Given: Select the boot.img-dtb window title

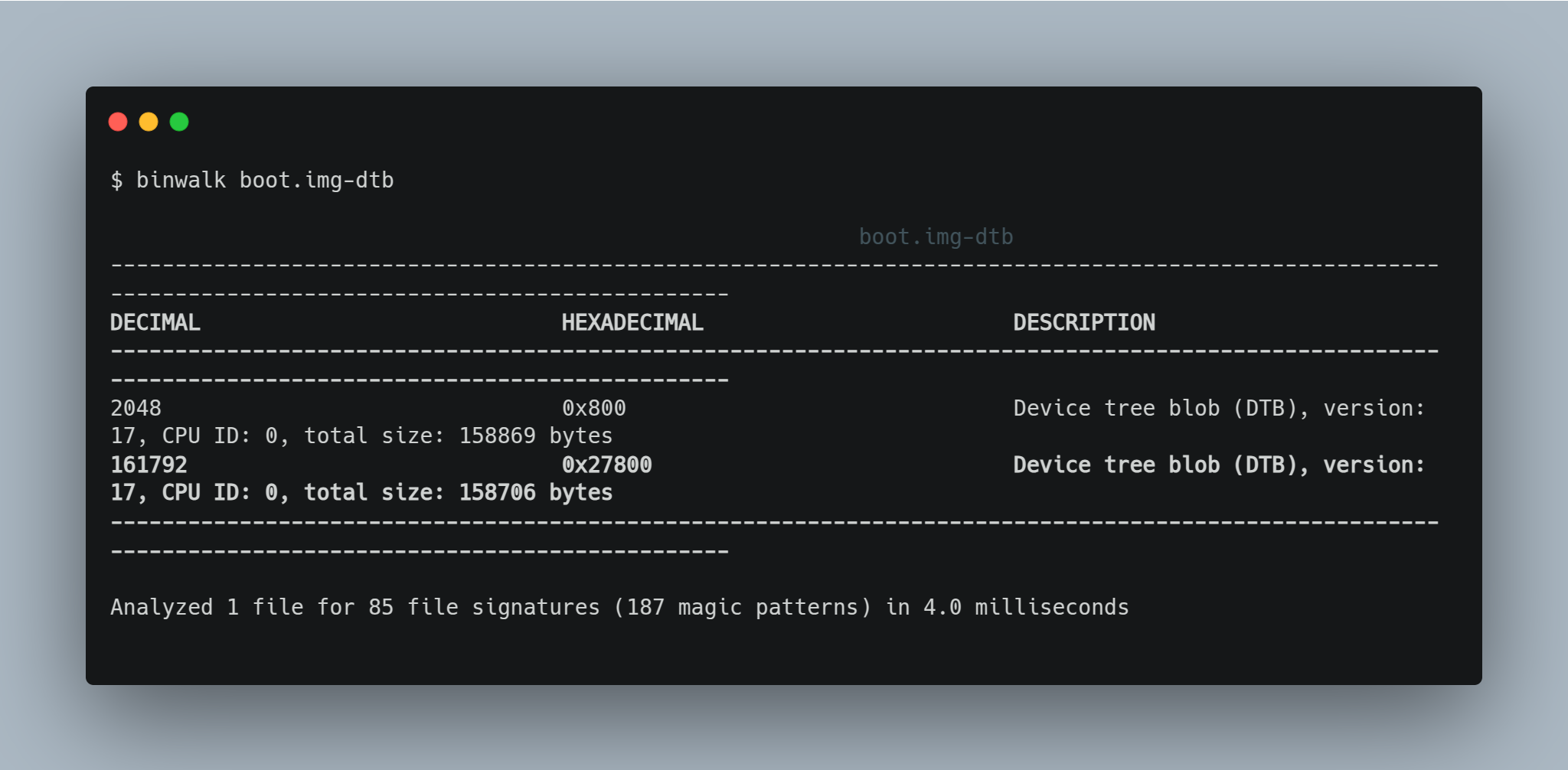Looking at the screenshot, I should tap(936, 237).
